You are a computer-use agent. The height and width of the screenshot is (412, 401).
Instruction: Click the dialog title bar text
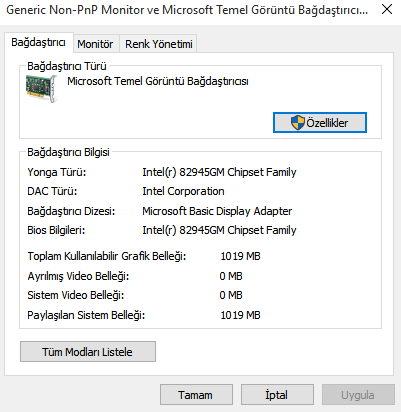(x=187, y=10)
